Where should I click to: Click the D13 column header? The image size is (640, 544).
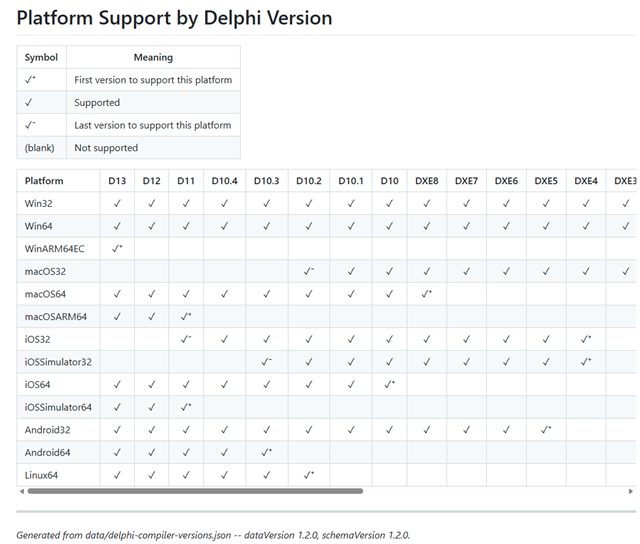tap(117, 181)
